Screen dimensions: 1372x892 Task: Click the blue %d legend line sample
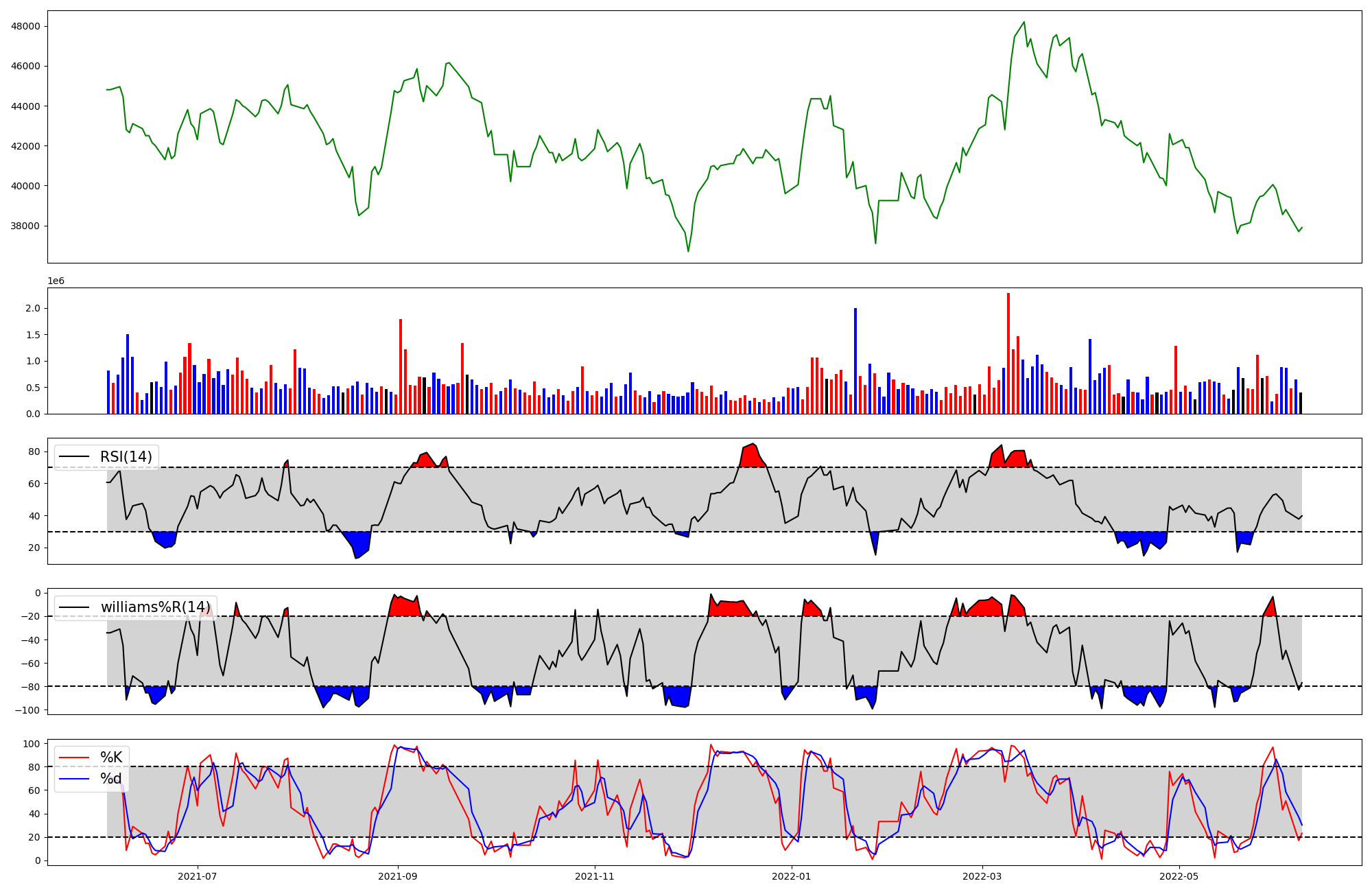pos(74,779)
